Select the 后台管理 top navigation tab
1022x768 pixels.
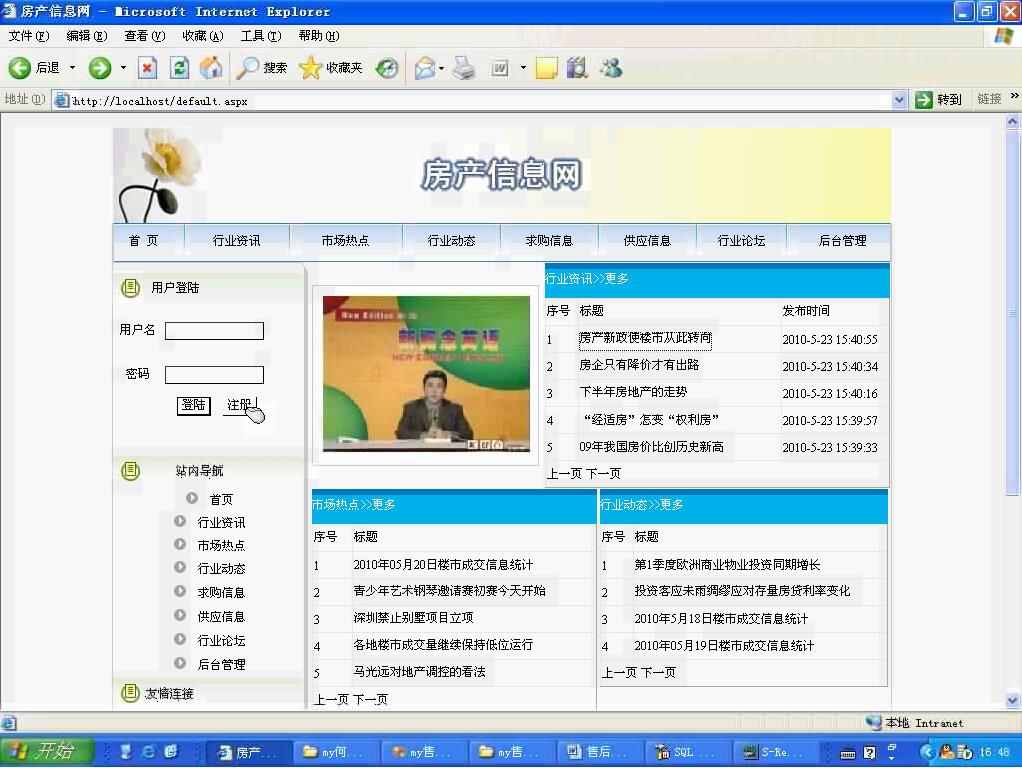point(842,241)
